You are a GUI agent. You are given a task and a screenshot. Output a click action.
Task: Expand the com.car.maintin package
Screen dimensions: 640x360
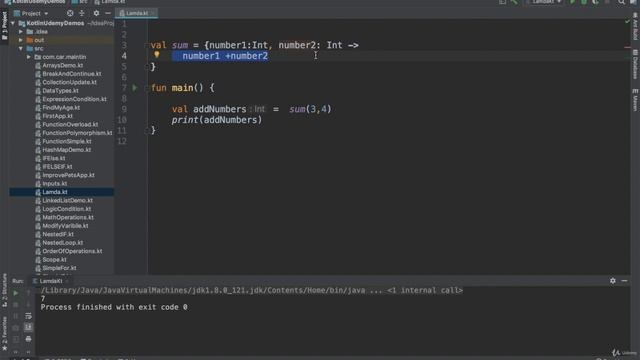pyautogui.click(x=29, y=57)
